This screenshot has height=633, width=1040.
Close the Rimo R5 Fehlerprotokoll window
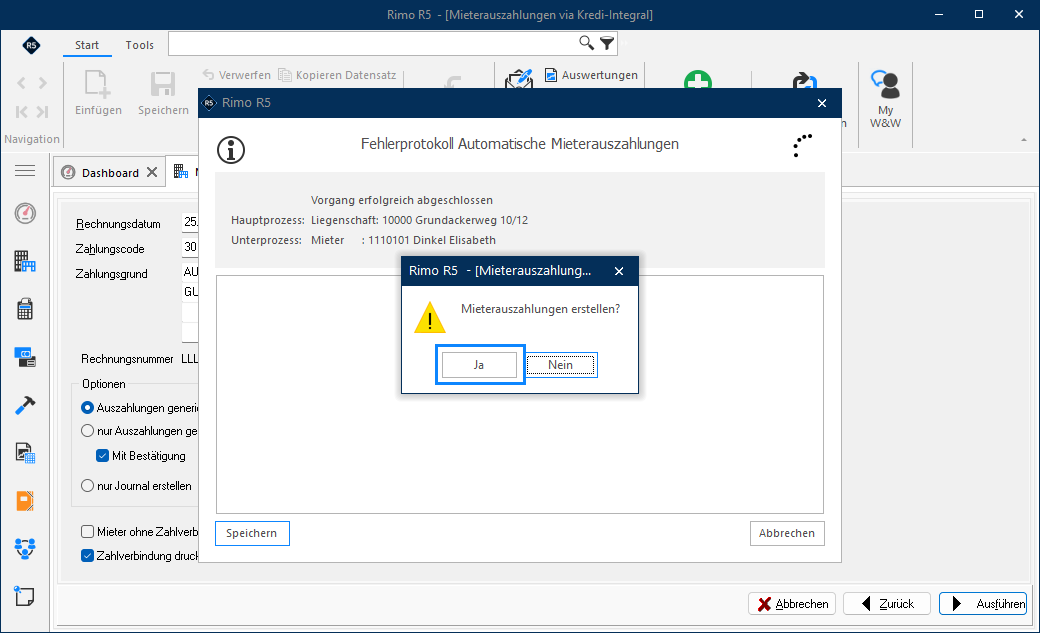click(x=822, y=103)
